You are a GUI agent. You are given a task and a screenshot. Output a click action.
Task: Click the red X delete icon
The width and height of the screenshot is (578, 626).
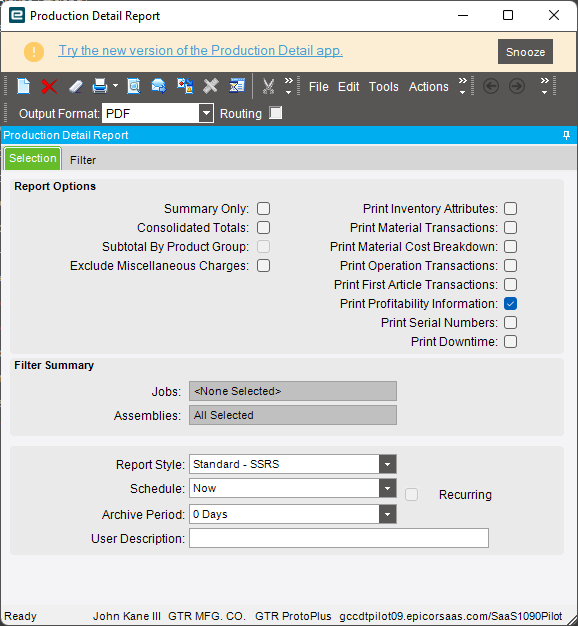click(x=49, y=86)
